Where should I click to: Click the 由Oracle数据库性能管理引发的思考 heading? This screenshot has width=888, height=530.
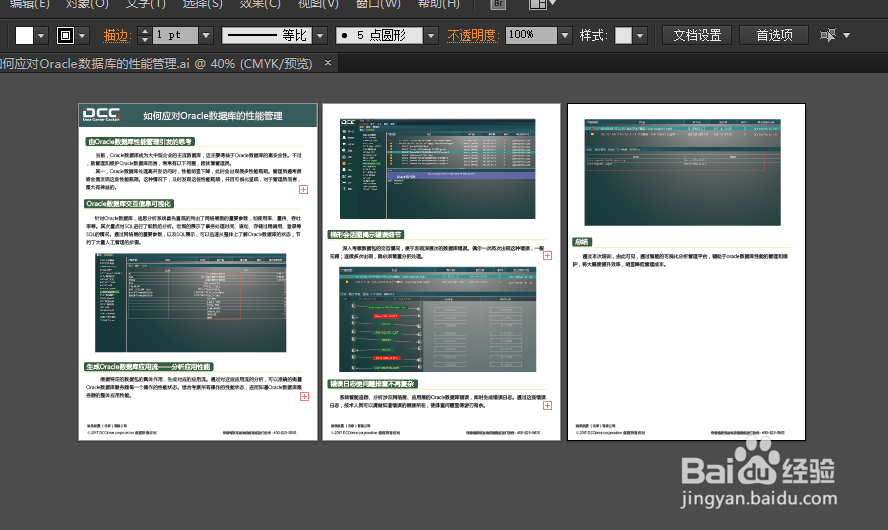[x=140, y=142]
